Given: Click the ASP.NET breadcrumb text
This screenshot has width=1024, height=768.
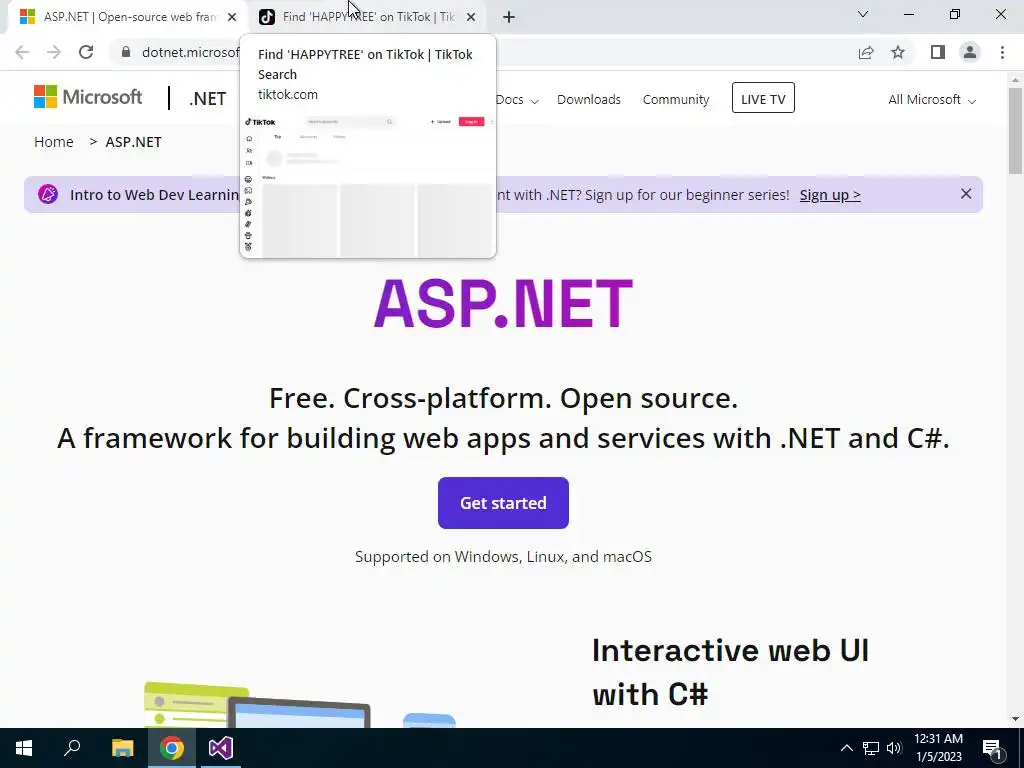Looking at the screenshot, I should point(133,142).
